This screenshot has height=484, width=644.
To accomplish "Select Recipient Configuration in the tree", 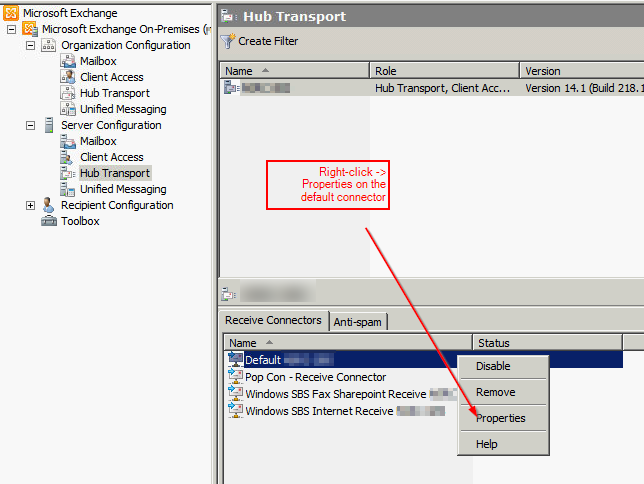I will (x=117, y=205).
